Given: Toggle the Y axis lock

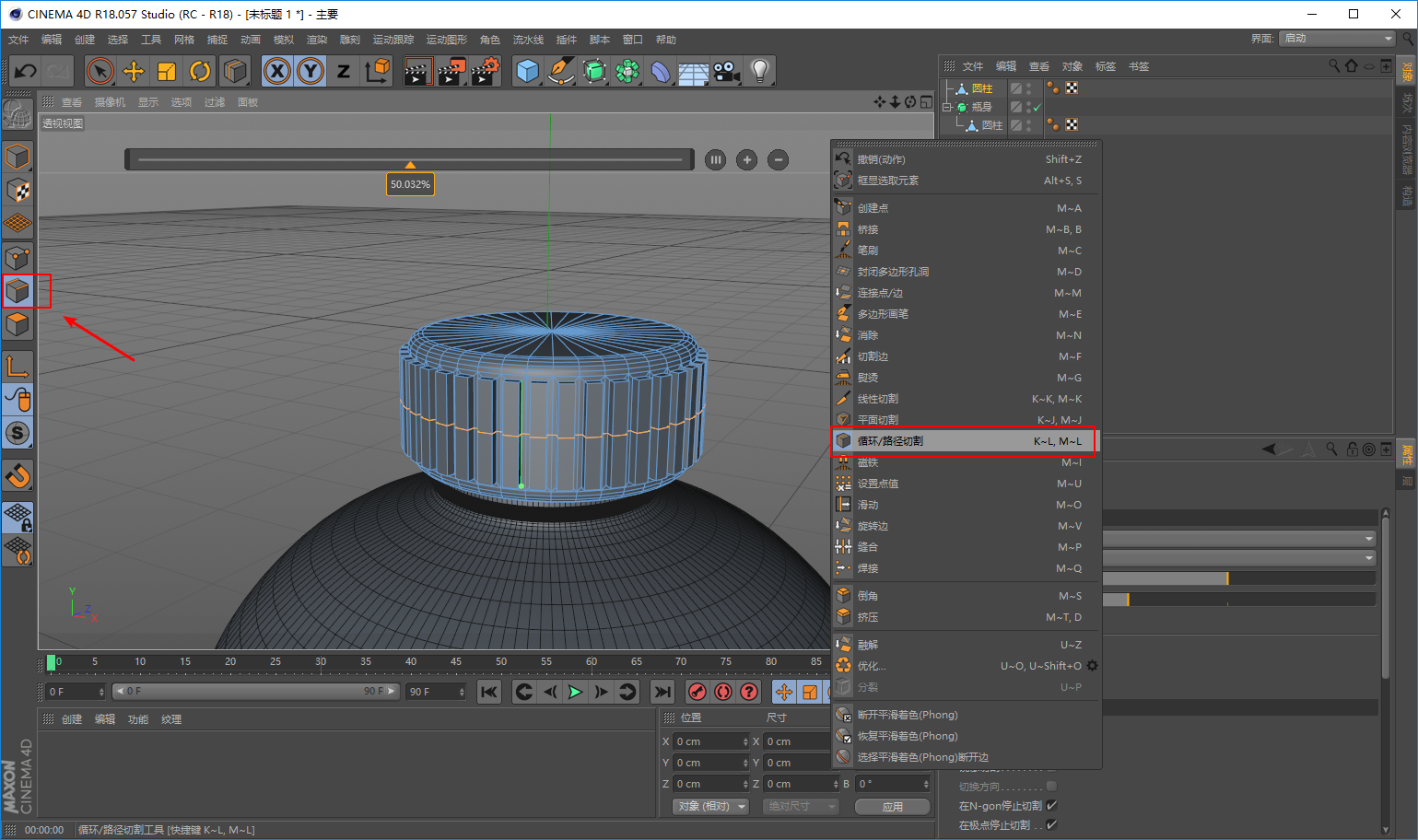Looking at the screenshot, I should click(311, 71).
